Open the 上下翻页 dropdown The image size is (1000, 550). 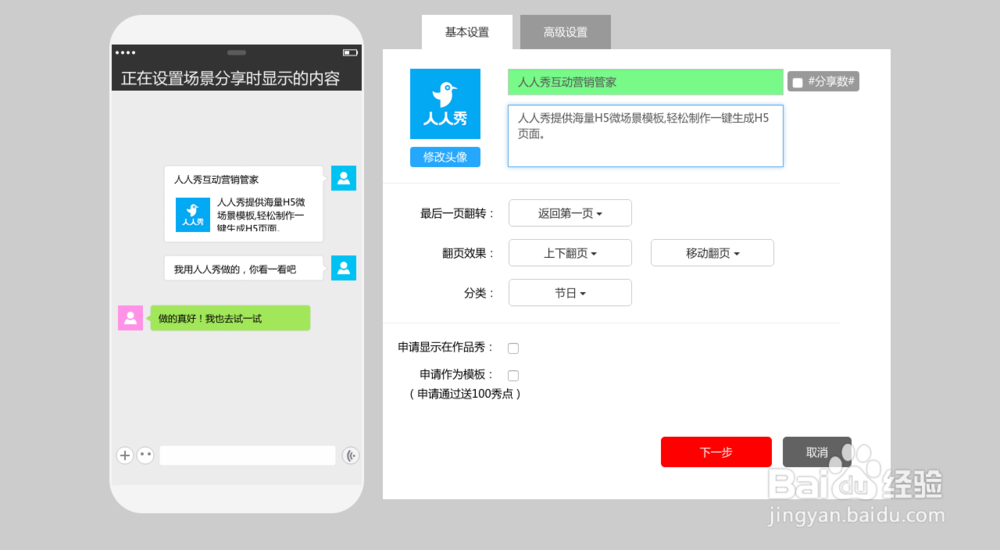click(570, 253)
